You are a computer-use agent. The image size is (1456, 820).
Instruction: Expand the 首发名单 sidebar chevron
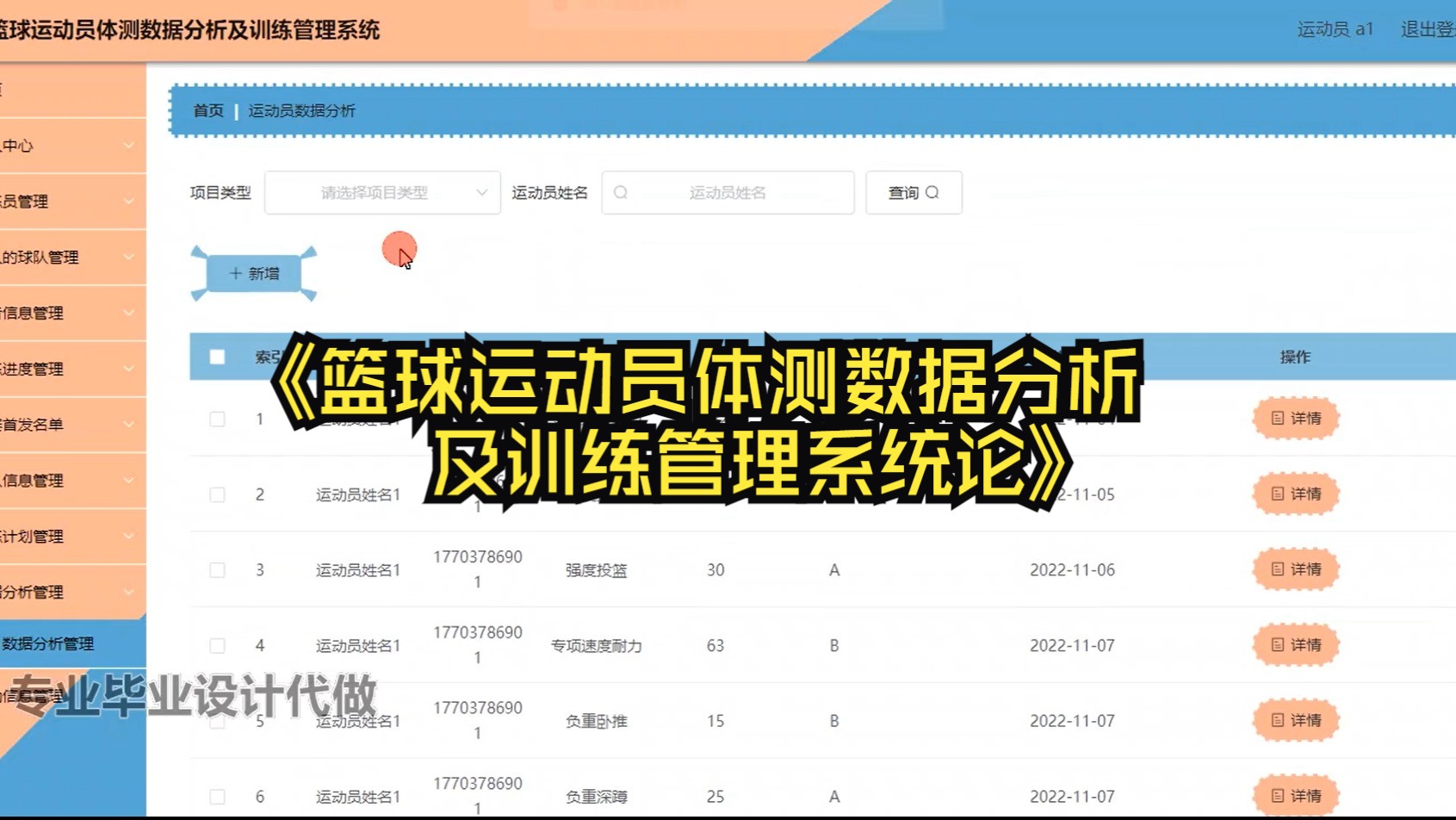pyautogui.click(x=128, y=425)
